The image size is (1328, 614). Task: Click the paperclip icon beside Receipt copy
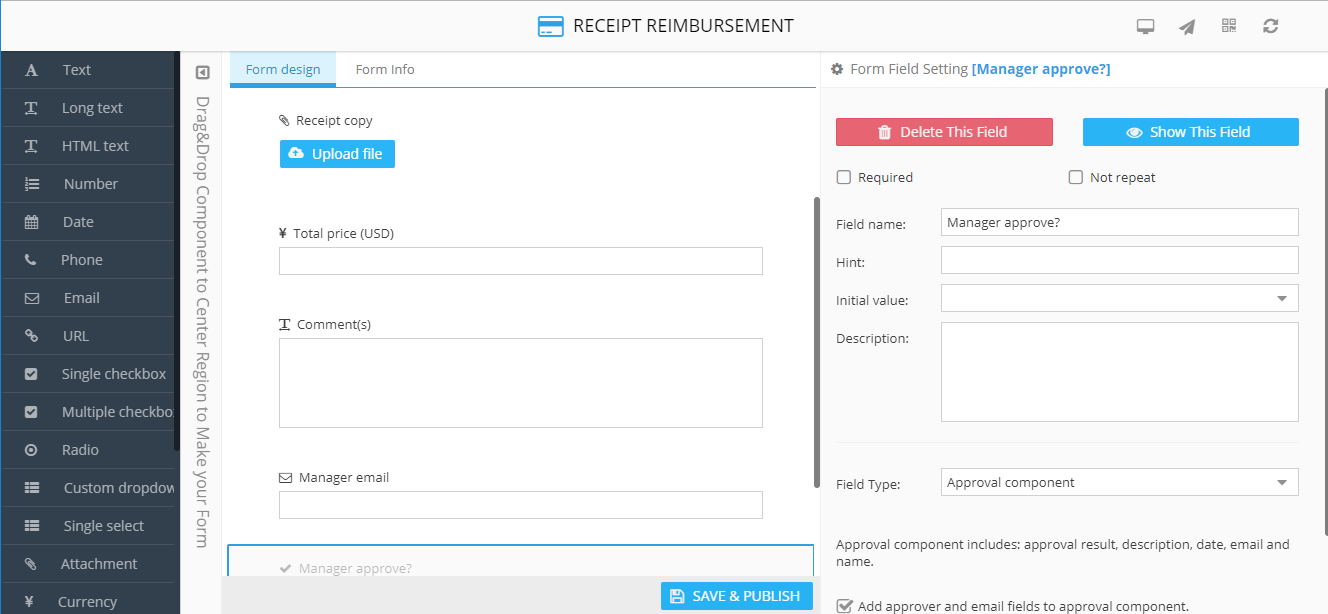click(284, 120)
